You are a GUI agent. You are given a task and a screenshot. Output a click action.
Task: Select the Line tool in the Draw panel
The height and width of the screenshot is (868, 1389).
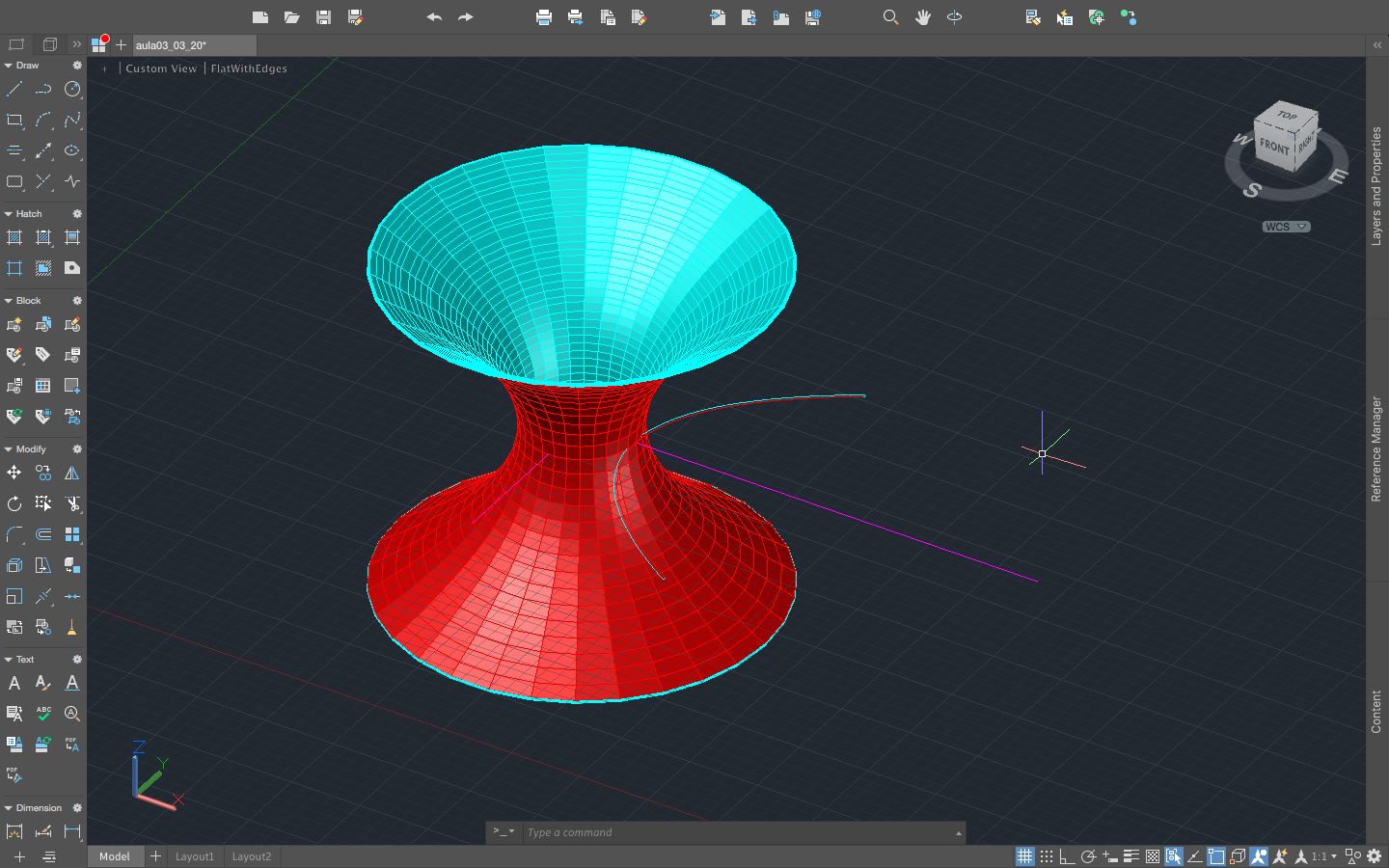[x=14, y=89]
